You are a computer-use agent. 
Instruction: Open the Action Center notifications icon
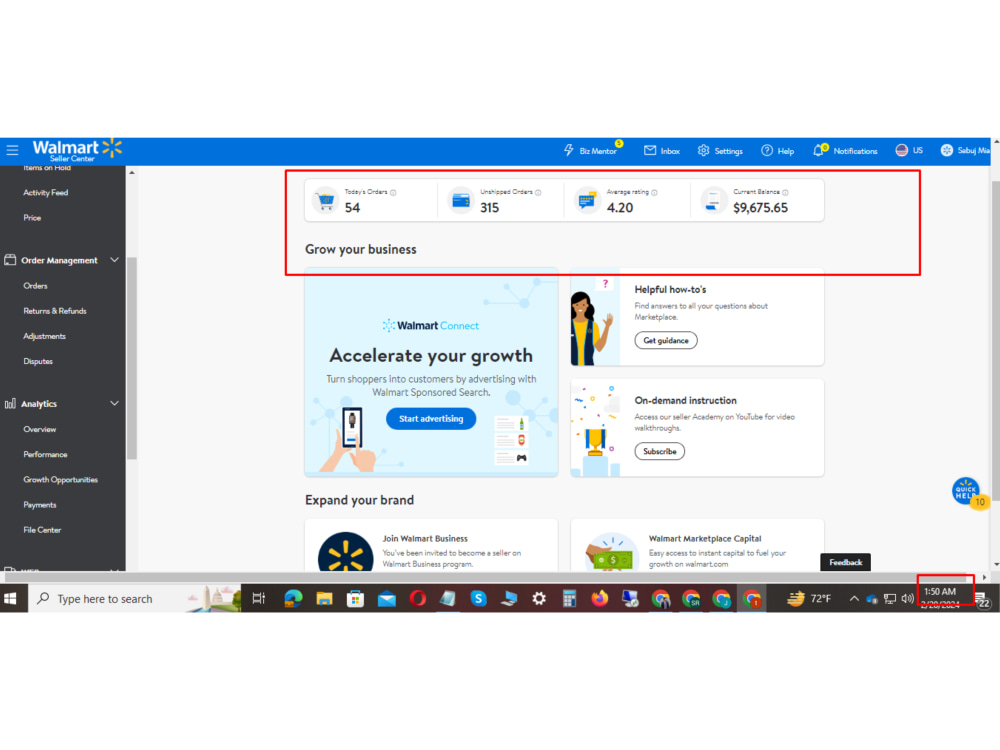point(983,600)
